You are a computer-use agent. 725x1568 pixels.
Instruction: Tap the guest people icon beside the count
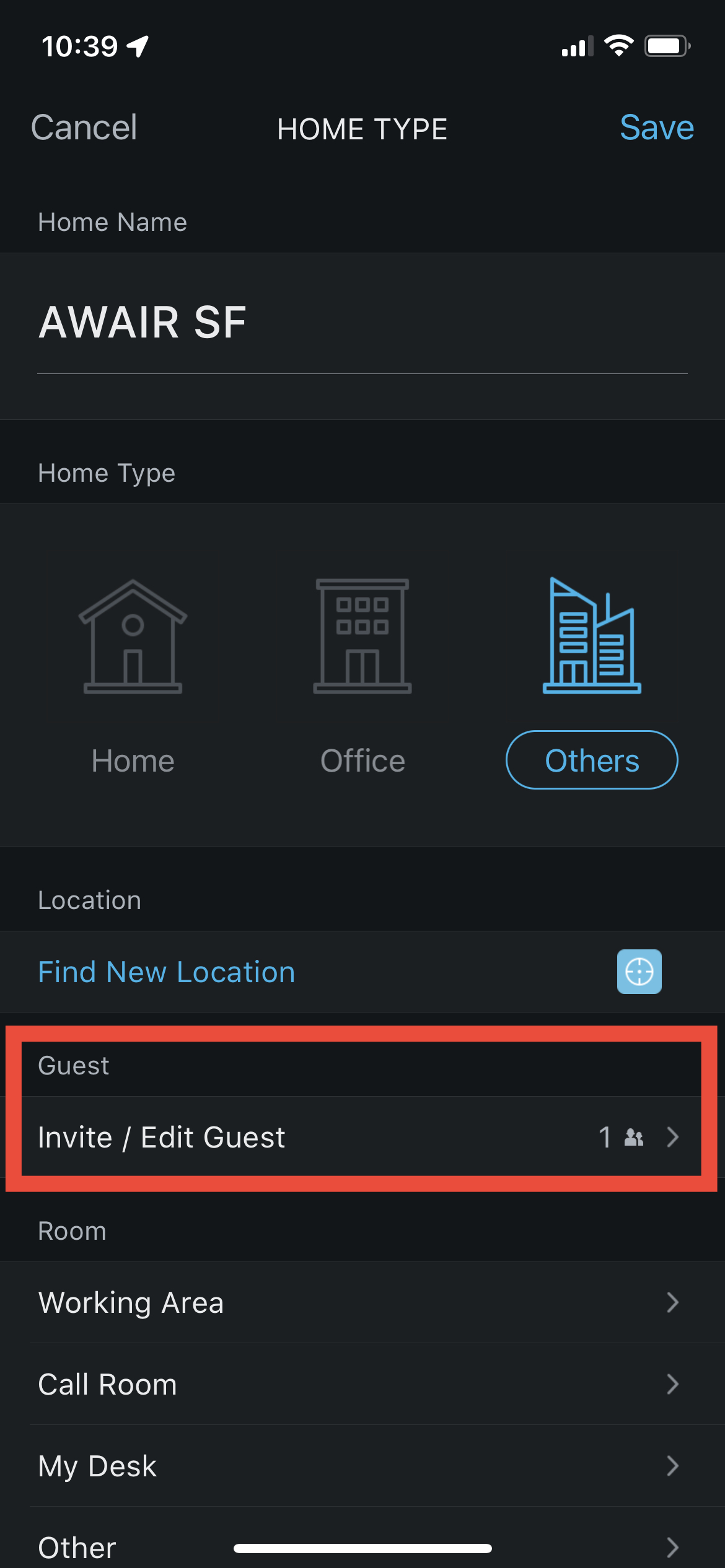(x=633, y=1137)
